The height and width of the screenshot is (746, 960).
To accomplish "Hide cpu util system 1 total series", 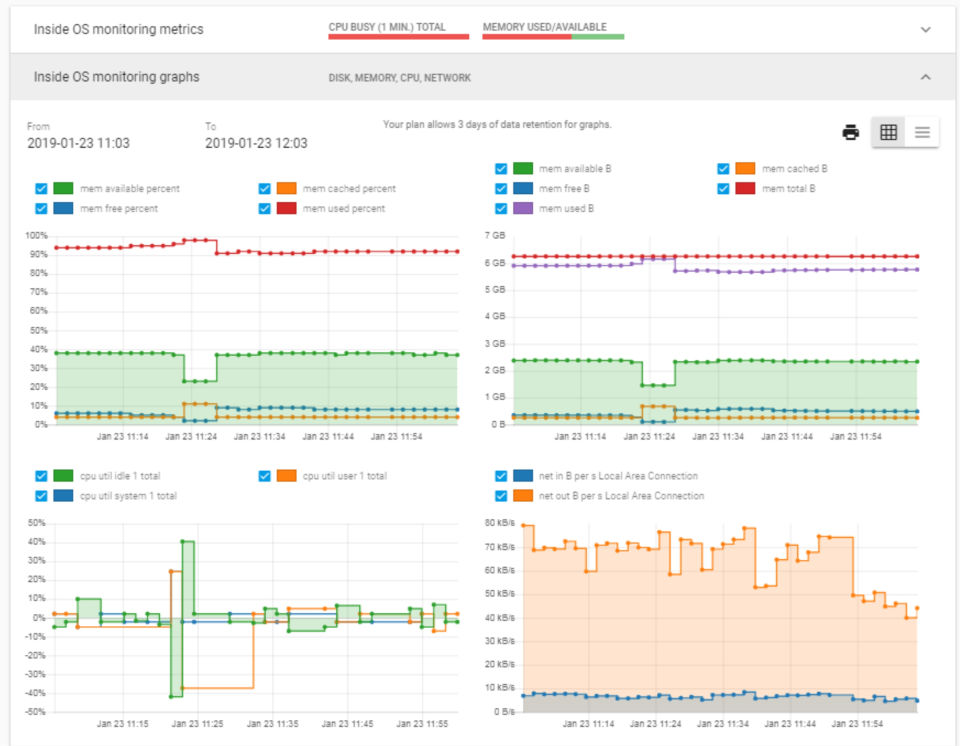I will (41, 496).
